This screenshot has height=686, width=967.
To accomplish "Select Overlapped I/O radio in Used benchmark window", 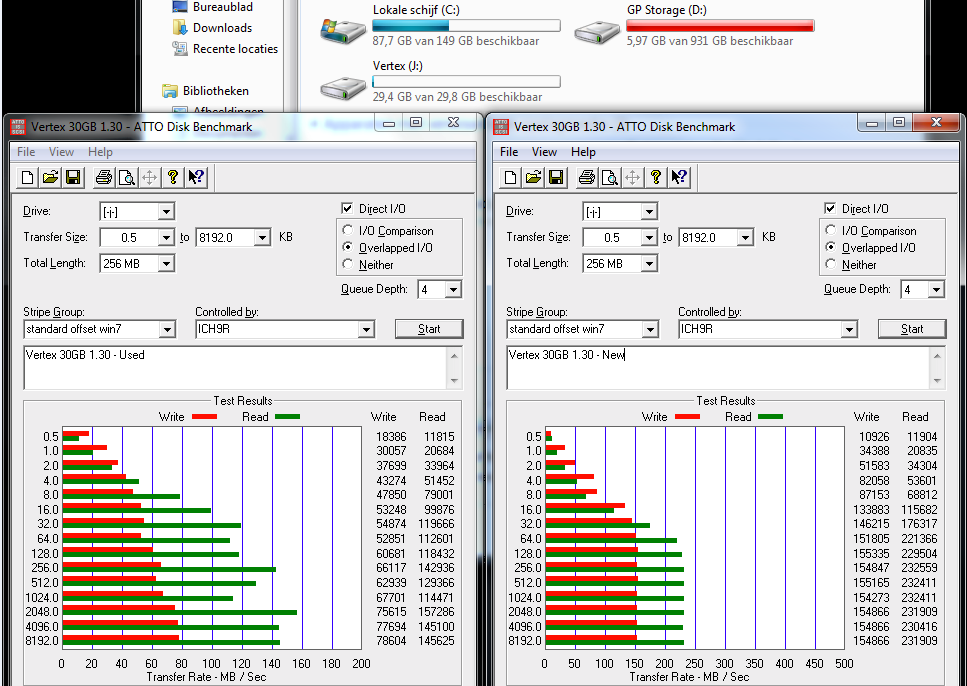I will pos(348,247).
